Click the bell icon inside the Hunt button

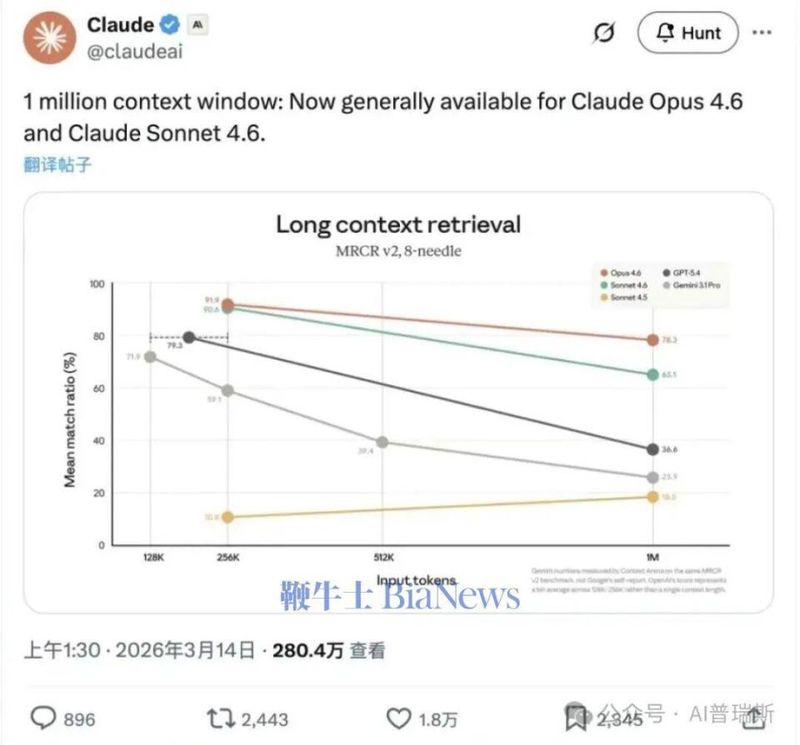pos(665,33)
